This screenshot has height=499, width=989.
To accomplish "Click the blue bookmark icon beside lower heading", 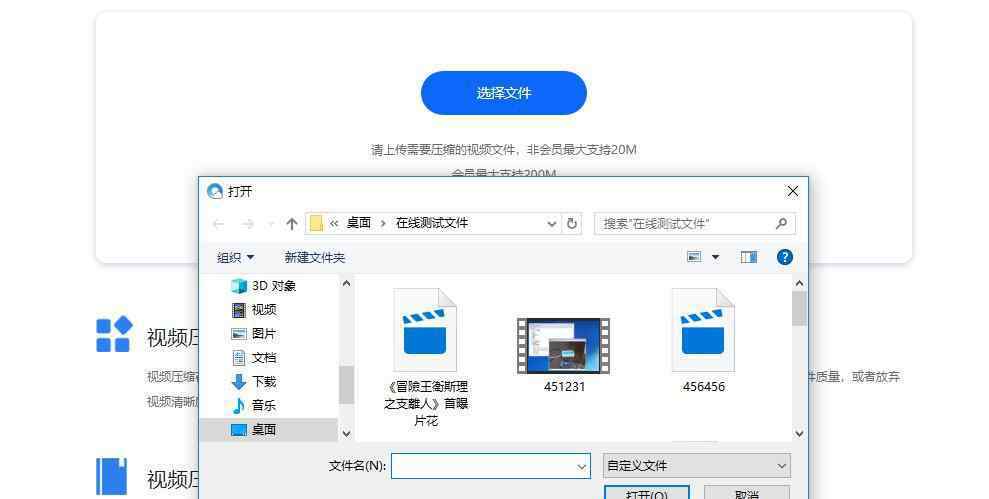I will (112, 477).
